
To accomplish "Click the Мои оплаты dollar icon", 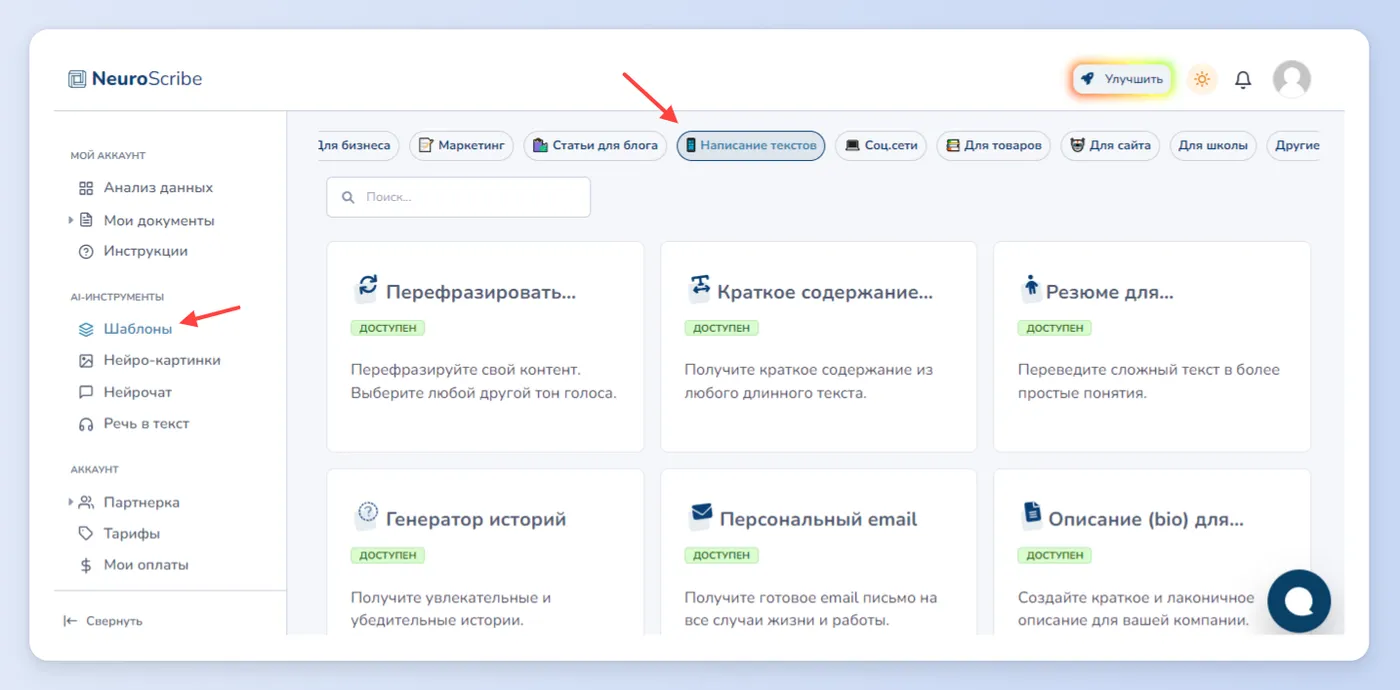I will pyautogui.click(x=86, y=565).
